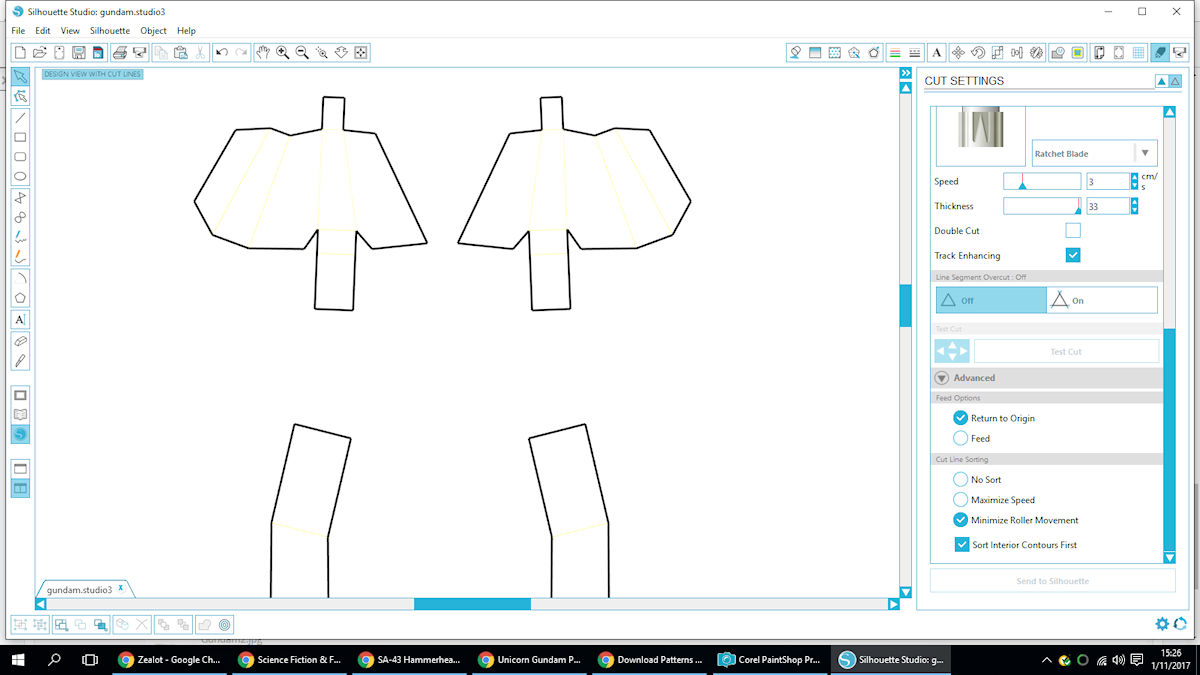Adjust Thickness value with stepper arrows
The image size is (1200, 675).
[x=1134, y=206]
